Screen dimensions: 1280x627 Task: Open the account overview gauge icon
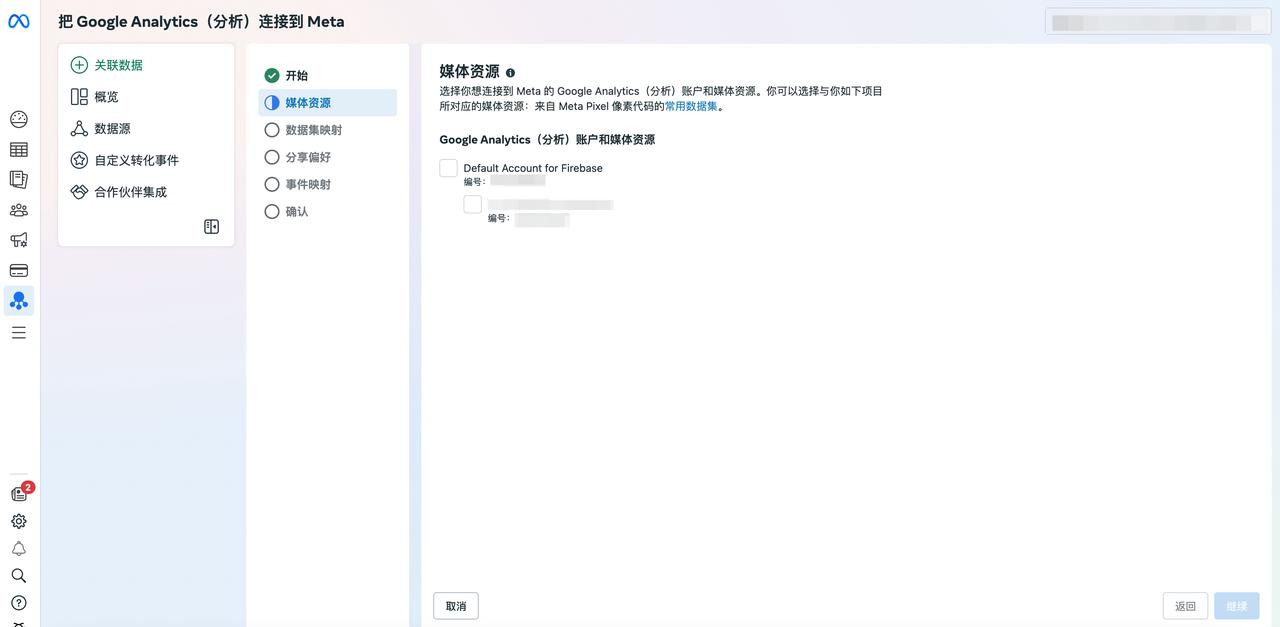(x=19, y=120)
